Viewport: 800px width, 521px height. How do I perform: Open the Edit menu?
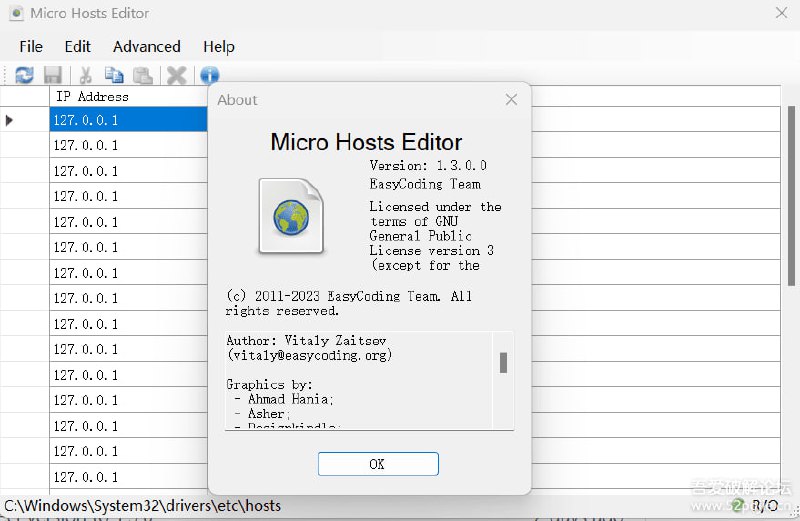pyautogui.click(x=77, y=46)
